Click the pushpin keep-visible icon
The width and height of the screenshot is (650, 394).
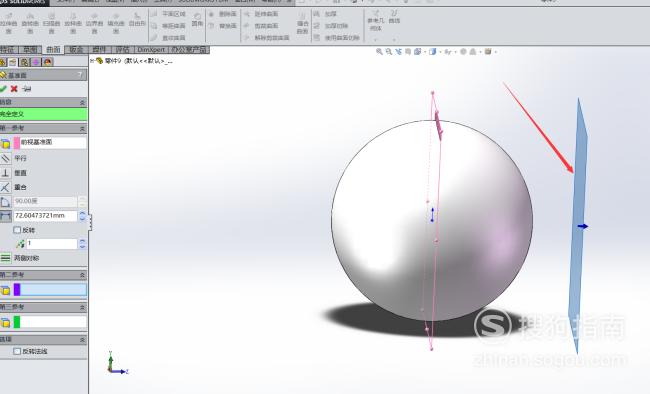coord(27,88)
